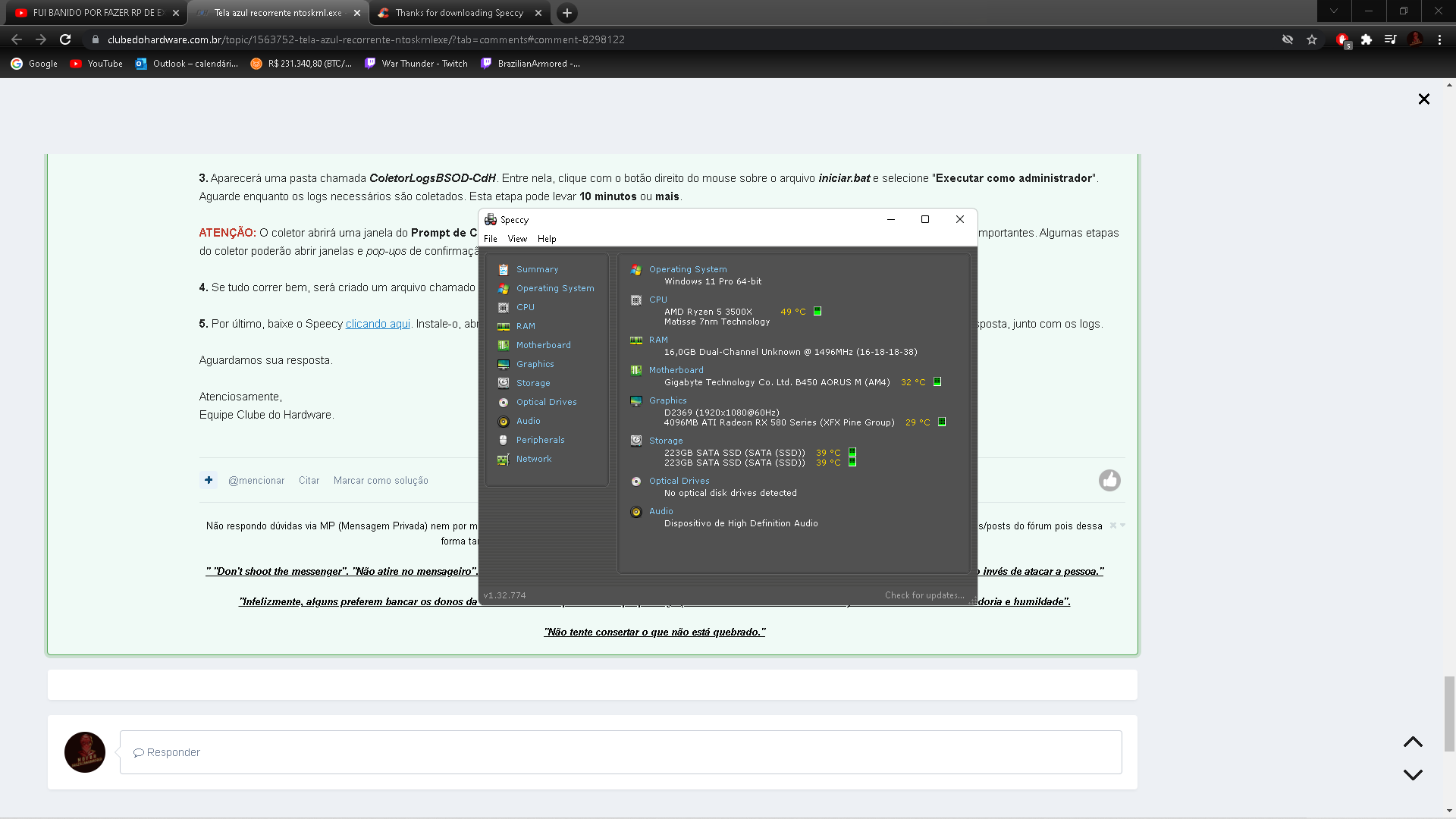This screenshot has width=1456, height=819.
Task: Click Citar link under post
Action: (x=309, y=481)
